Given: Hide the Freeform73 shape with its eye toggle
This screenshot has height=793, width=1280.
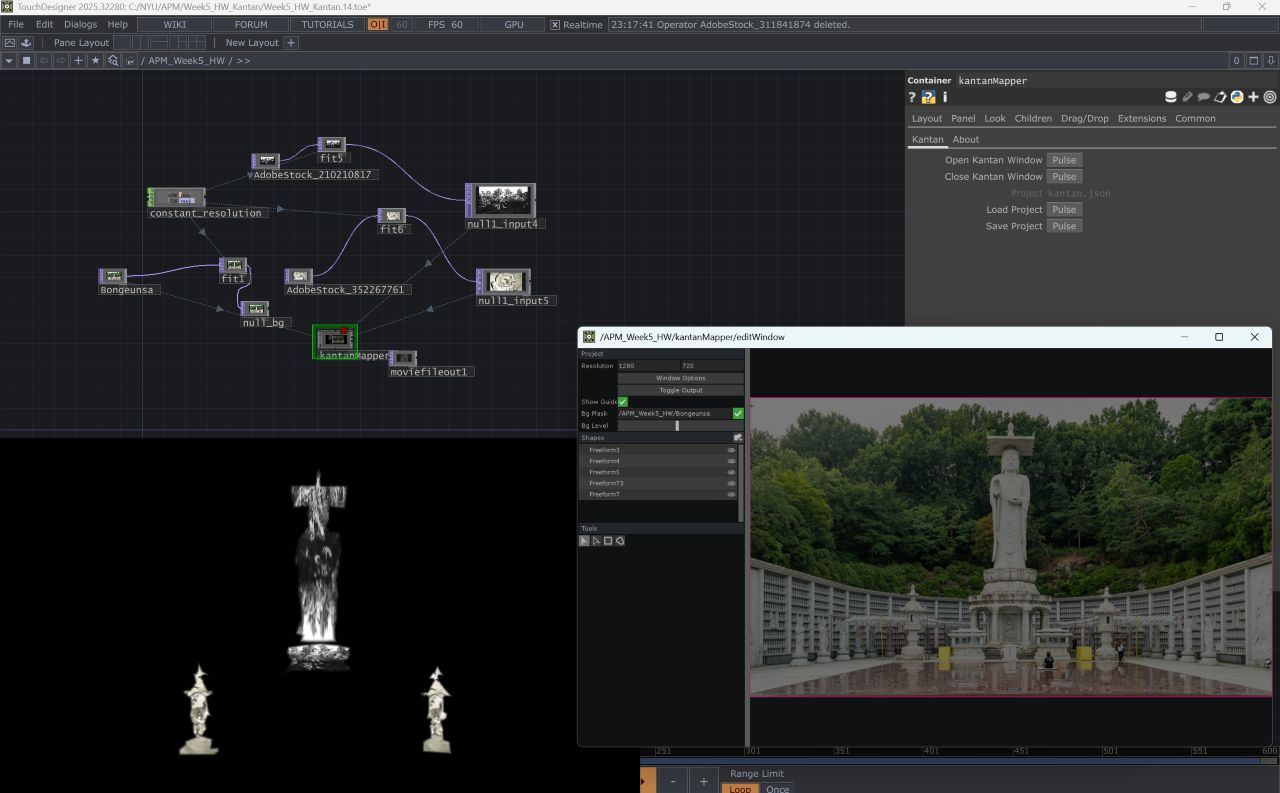Looking at the screenshot, I should pos(731,483).
